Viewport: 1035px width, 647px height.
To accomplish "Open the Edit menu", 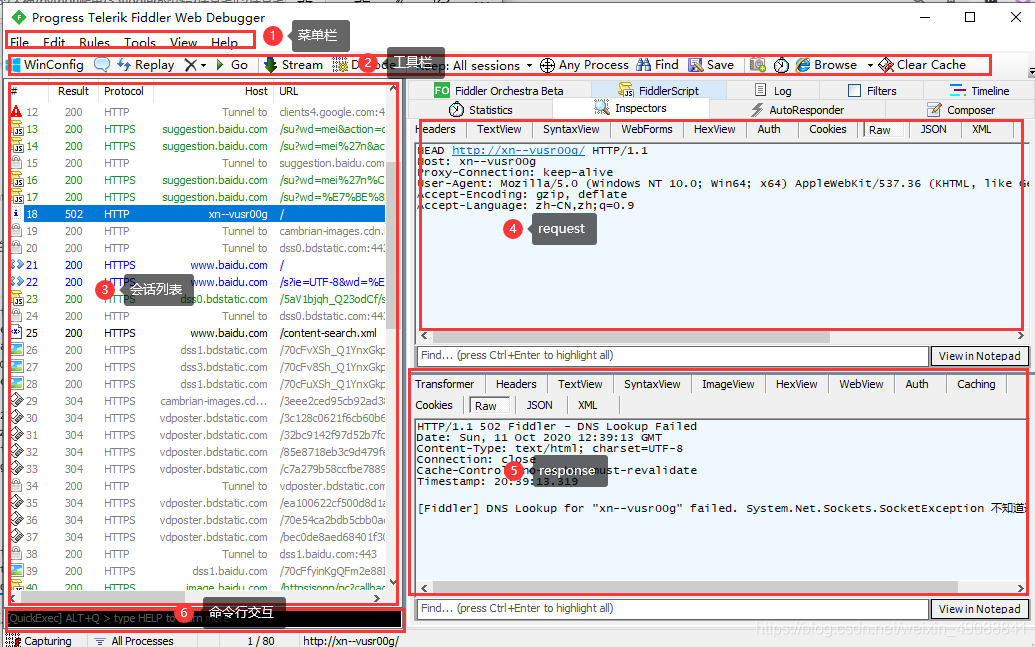I will click(54, 42).
